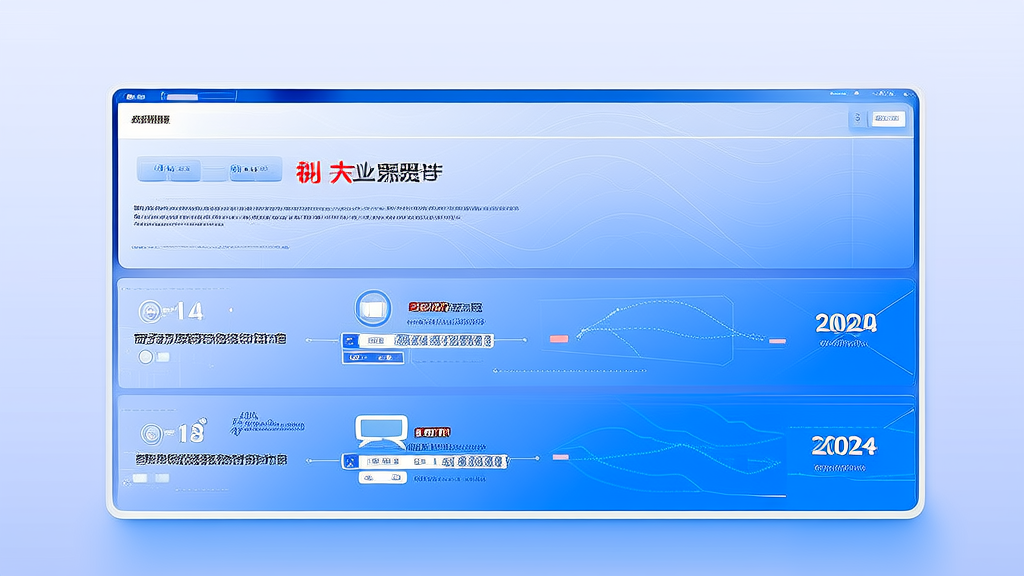Click the pink marker left of first row chart

click(559, 339)
